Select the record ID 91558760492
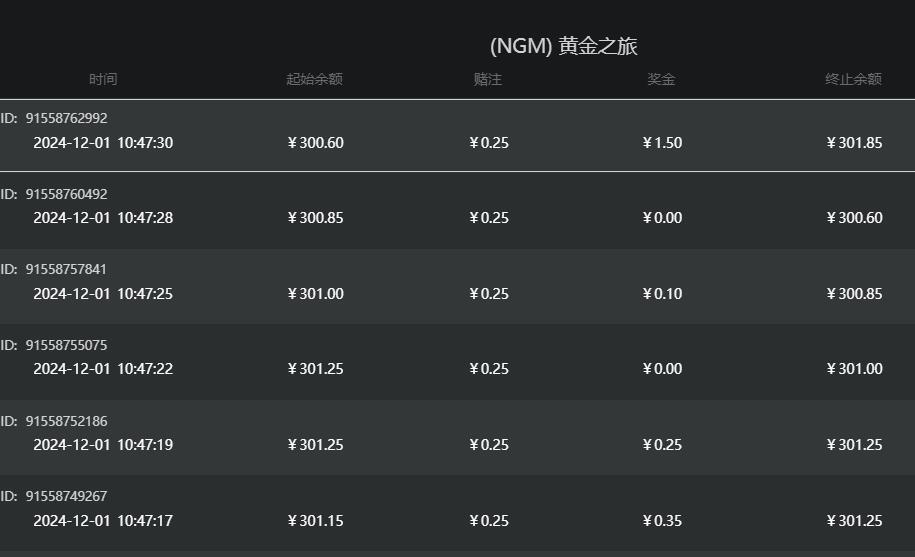This screenshot has width=915, height=557. (x=66, y=194)
